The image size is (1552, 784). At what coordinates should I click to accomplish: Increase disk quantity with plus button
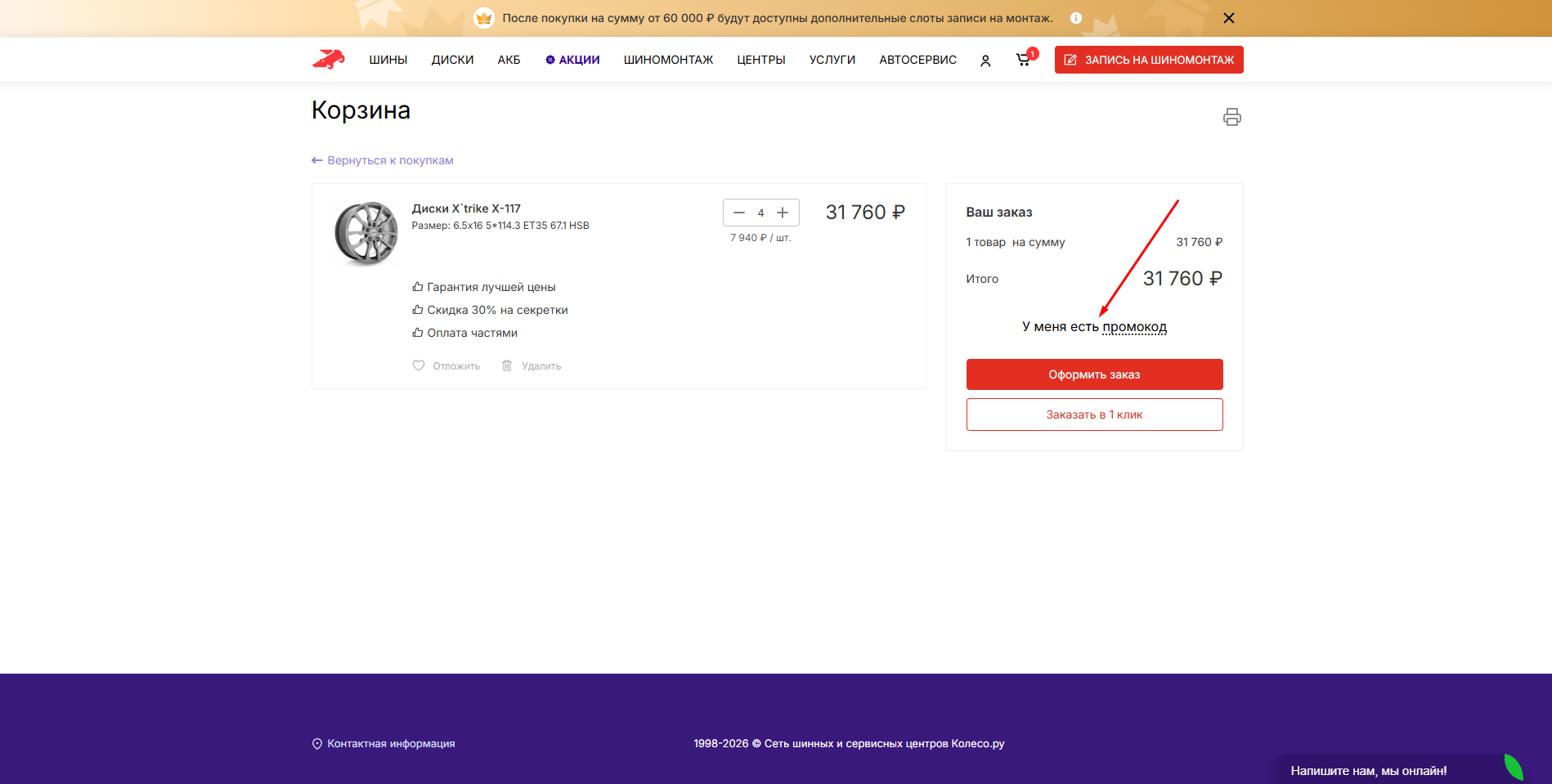[x=783, y=213]
